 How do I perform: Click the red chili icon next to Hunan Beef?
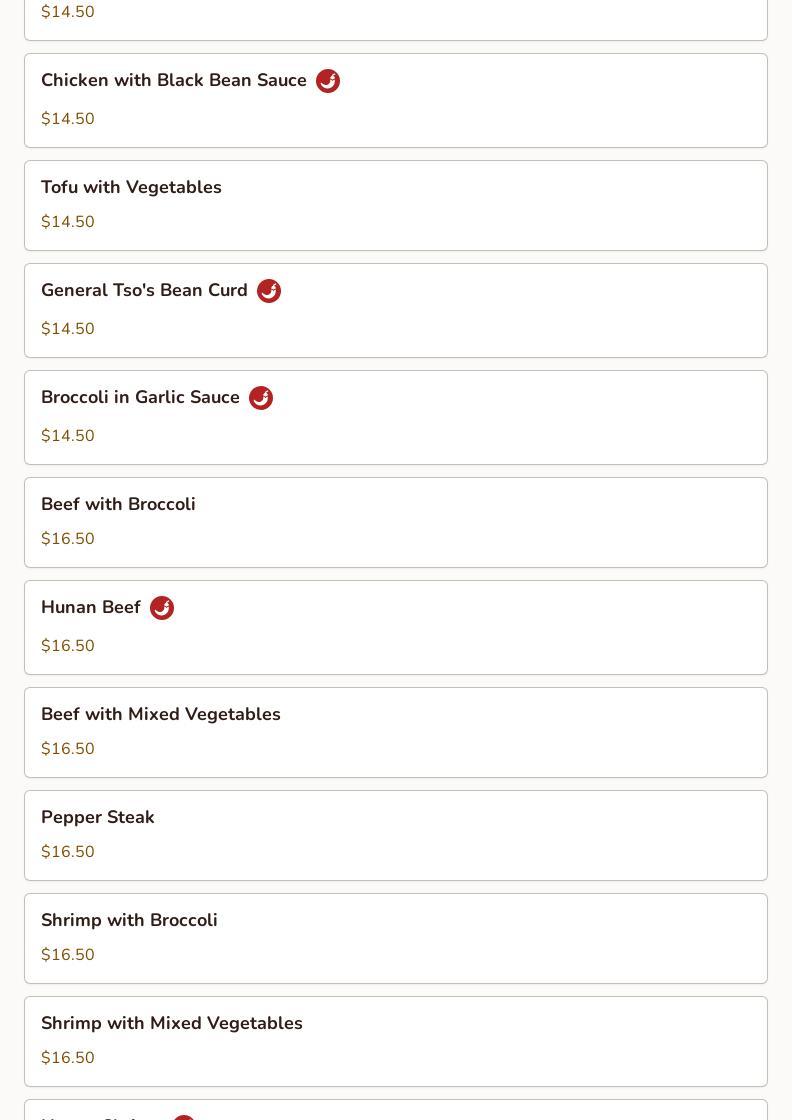[162, 608]
